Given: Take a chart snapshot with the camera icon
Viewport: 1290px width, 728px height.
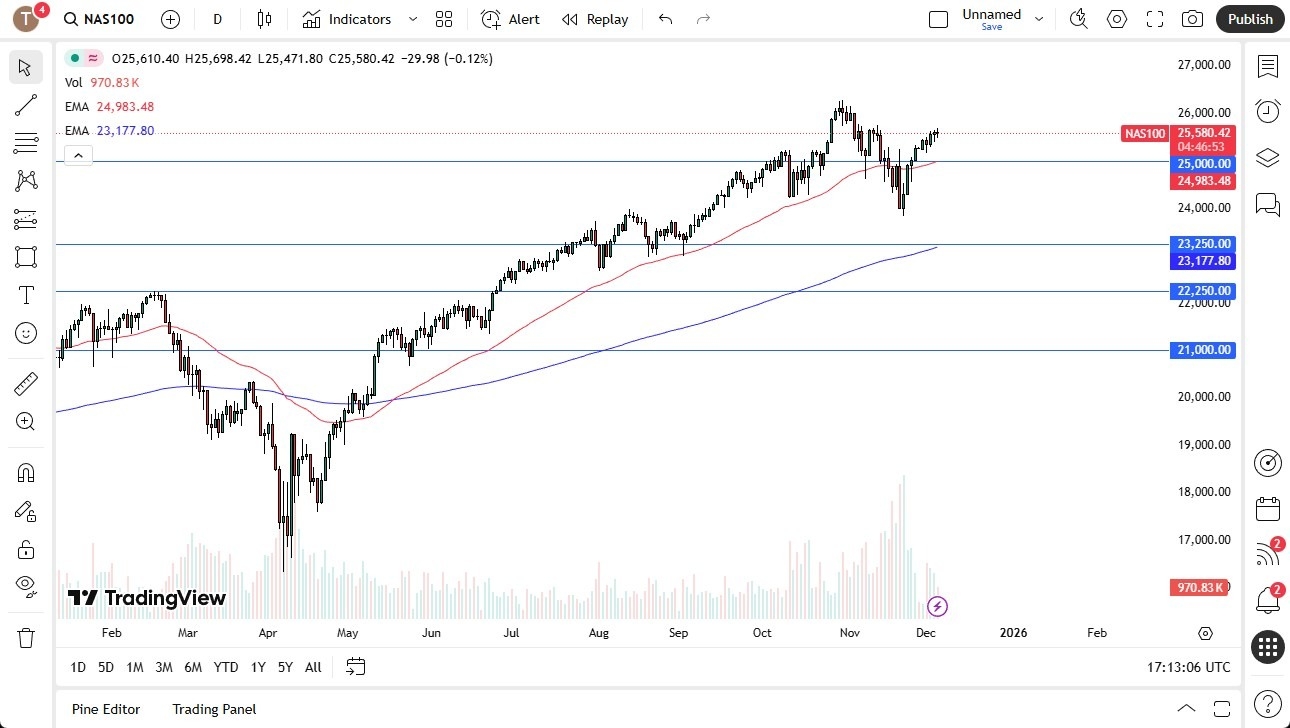Looking at the screenshot, I should (1193, 18).
